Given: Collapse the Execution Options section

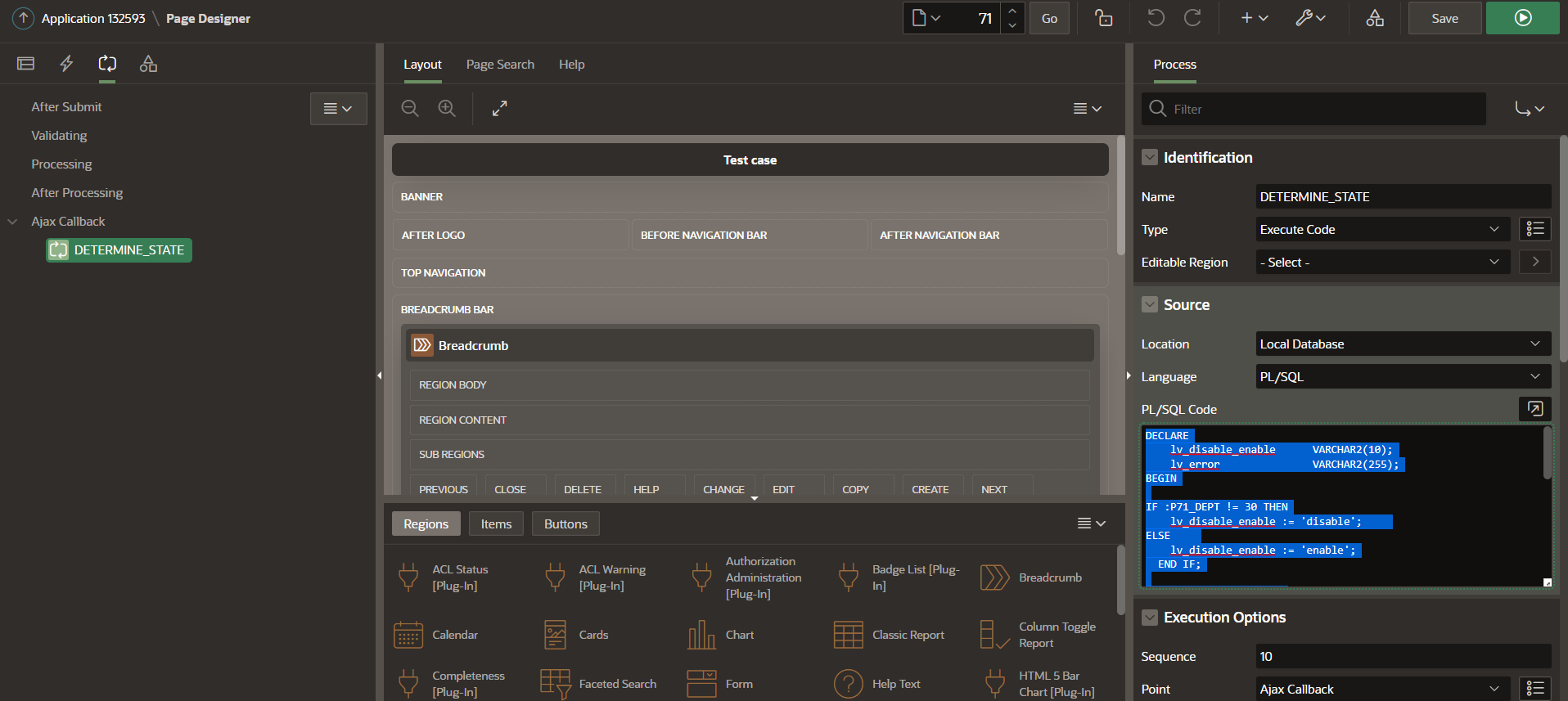Looking at the screenshot, I should pos(1150,617).
